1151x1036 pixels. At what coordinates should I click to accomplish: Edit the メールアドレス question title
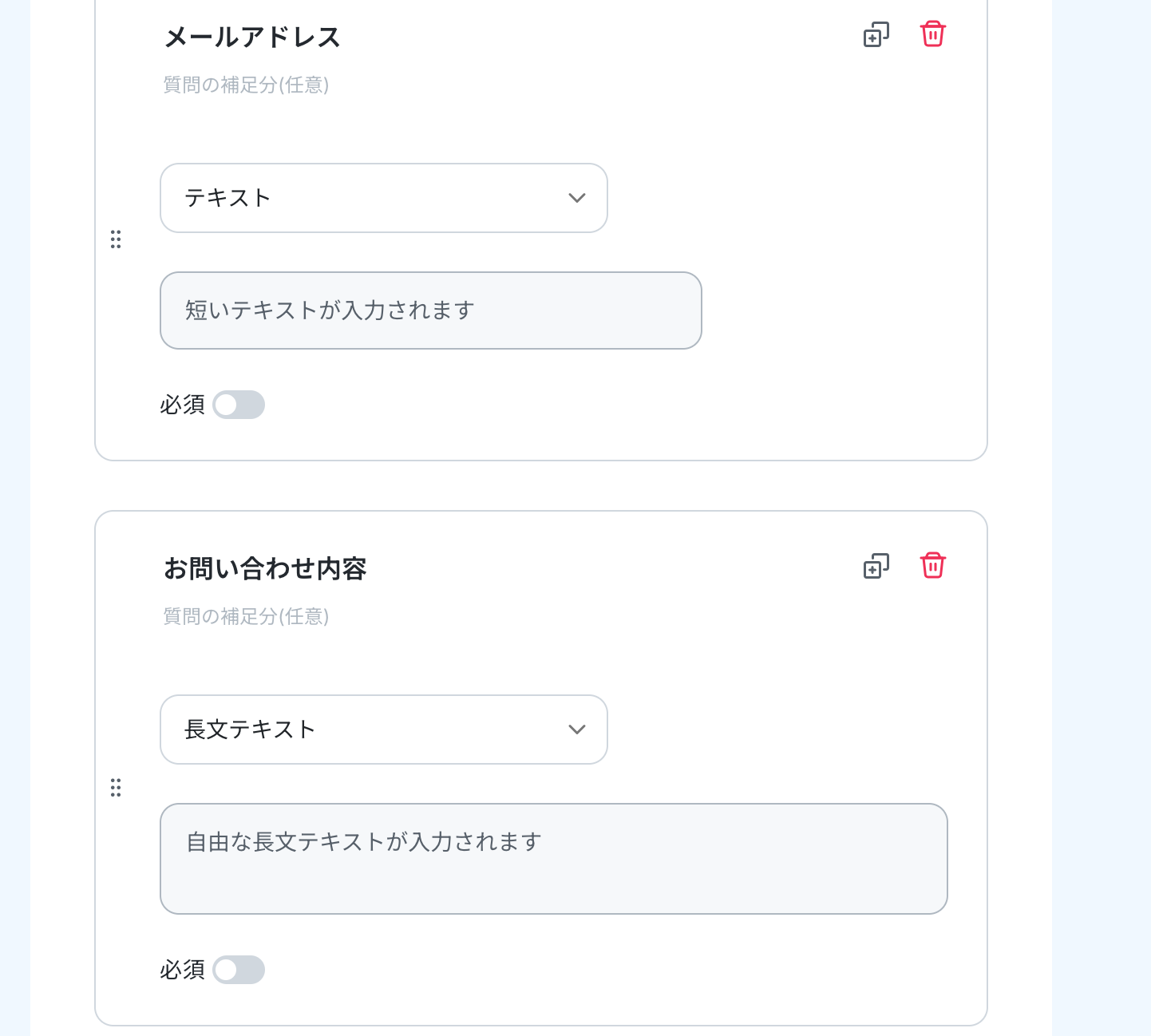pos(252,38)
